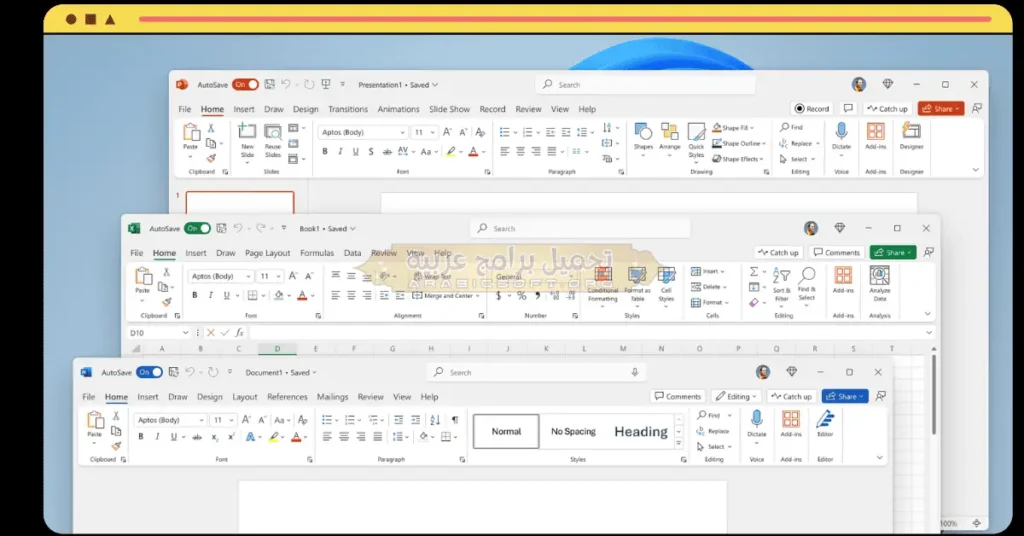Turn off AutoSave in Excel

pos(197,229)
